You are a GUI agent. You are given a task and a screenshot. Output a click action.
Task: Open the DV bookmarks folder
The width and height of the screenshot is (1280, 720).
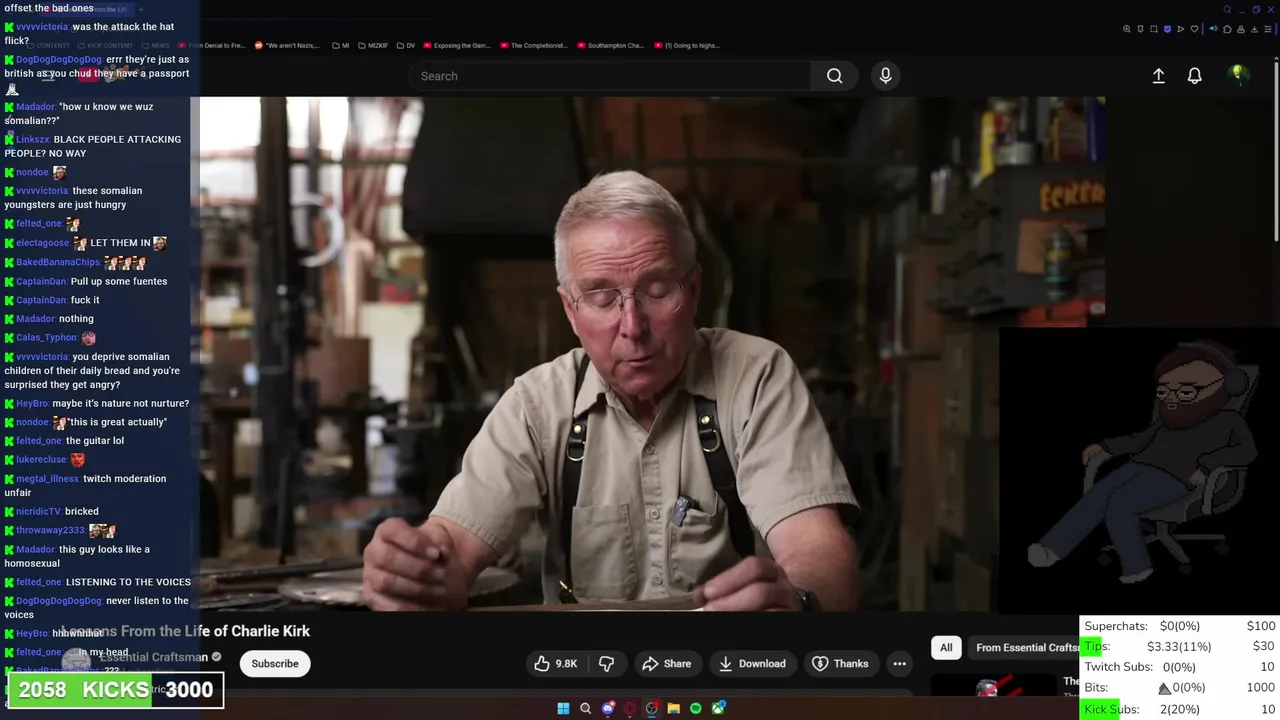(406, 45)
